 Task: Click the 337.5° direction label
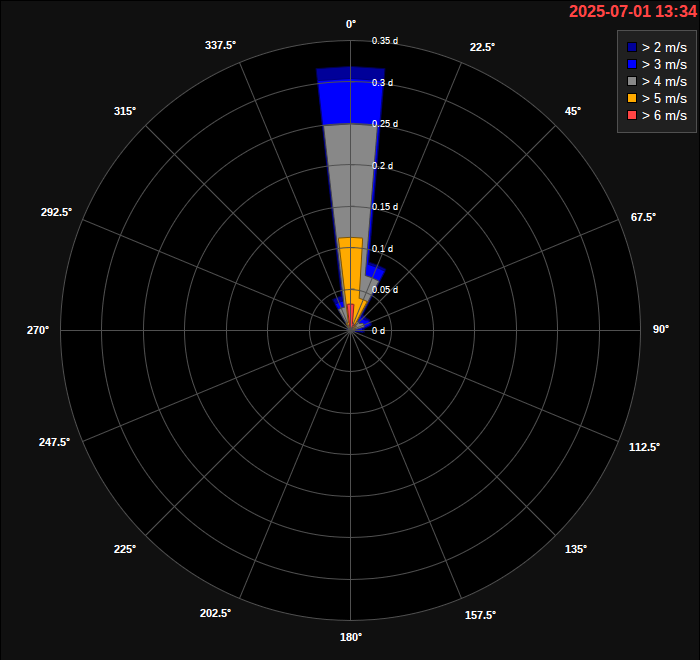(x=220, y=45)
